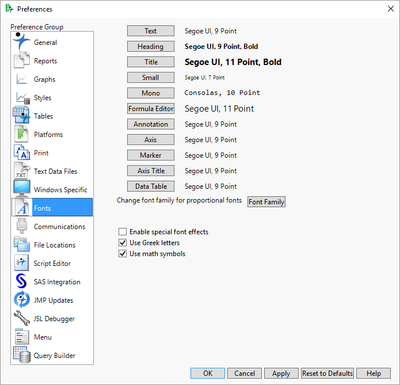The height and width of the screenshot is (385, 400).
Task: Click the 'Segoe UI, 11 Point, Bold' sample
Action: click(x=233, y=62)
